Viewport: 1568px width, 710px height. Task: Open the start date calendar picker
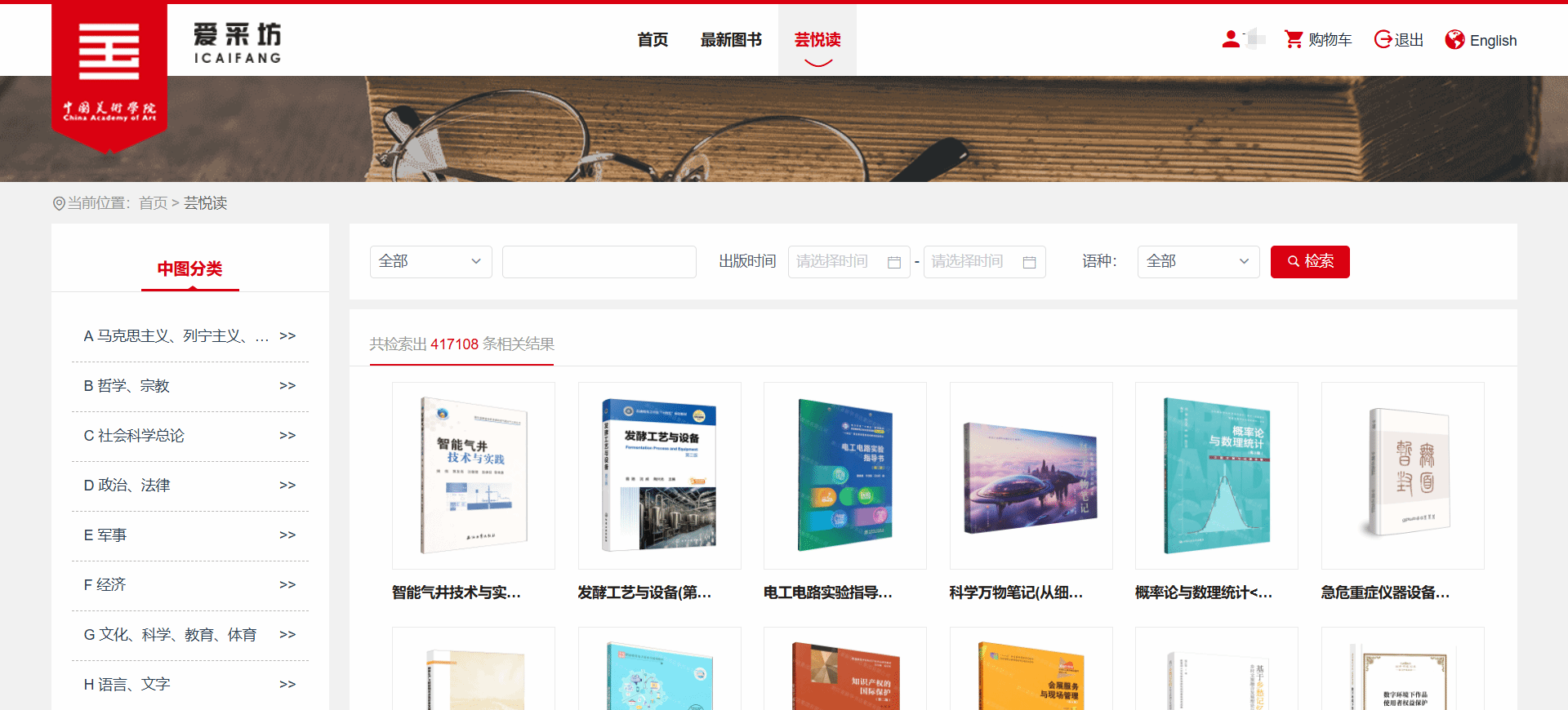[894, 262]
